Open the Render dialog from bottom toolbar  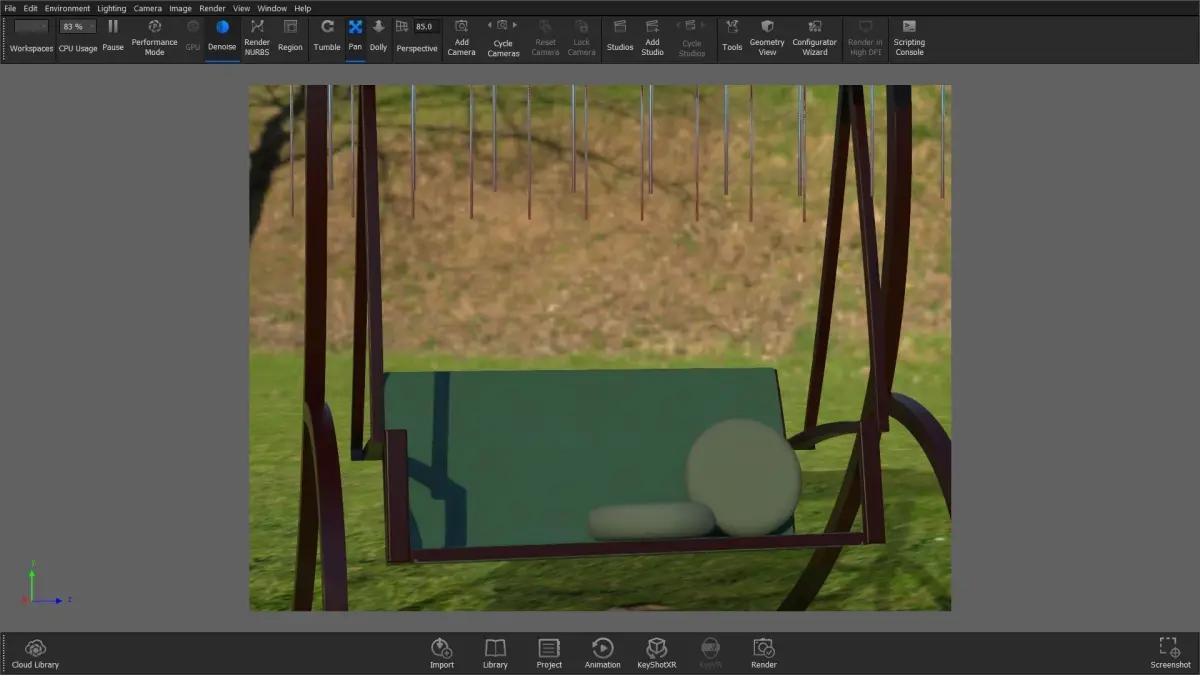pos(764,654)
